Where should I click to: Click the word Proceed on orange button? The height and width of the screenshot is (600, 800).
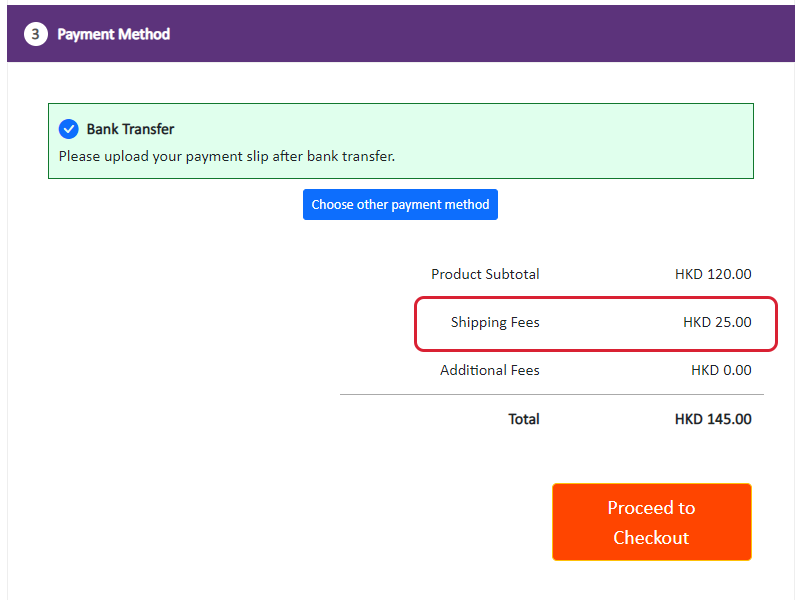pyautogui.click(x=634, y=508)
